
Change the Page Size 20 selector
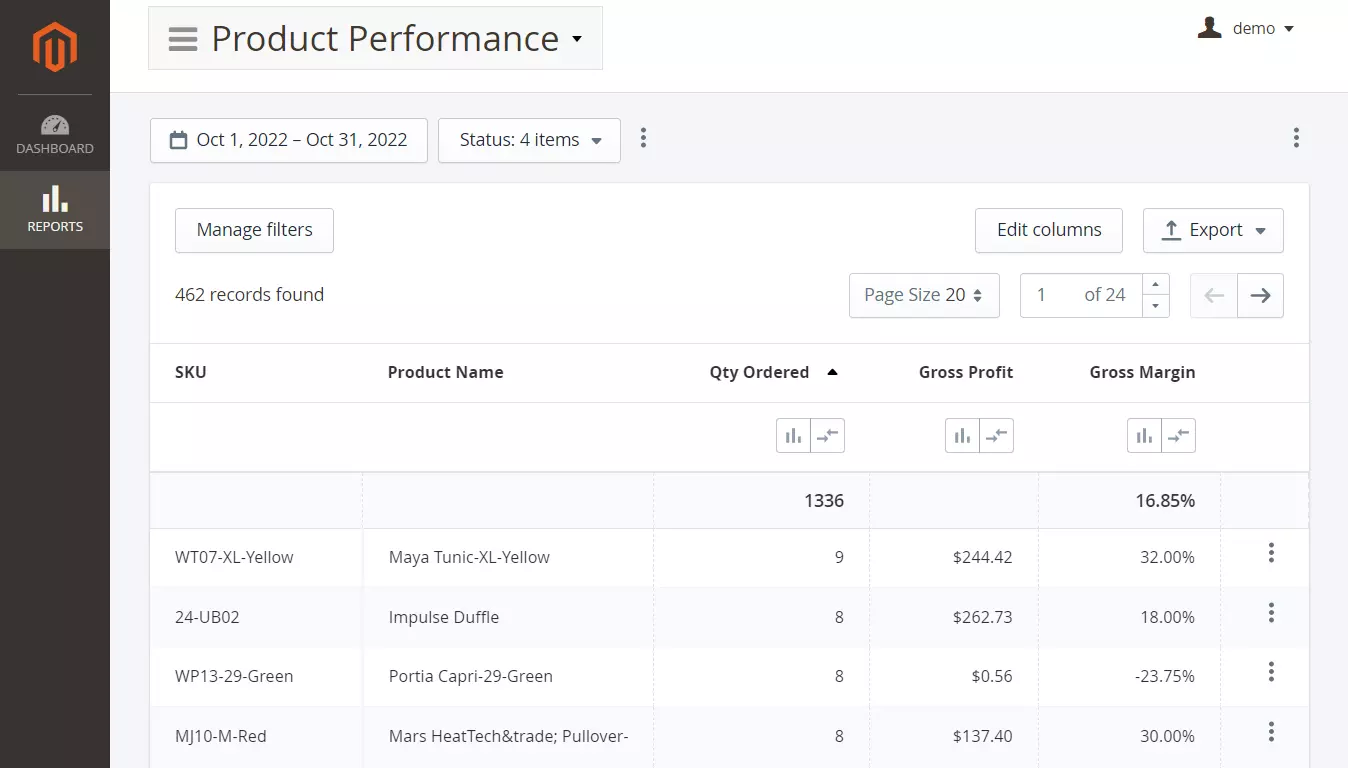click(923, 295)
